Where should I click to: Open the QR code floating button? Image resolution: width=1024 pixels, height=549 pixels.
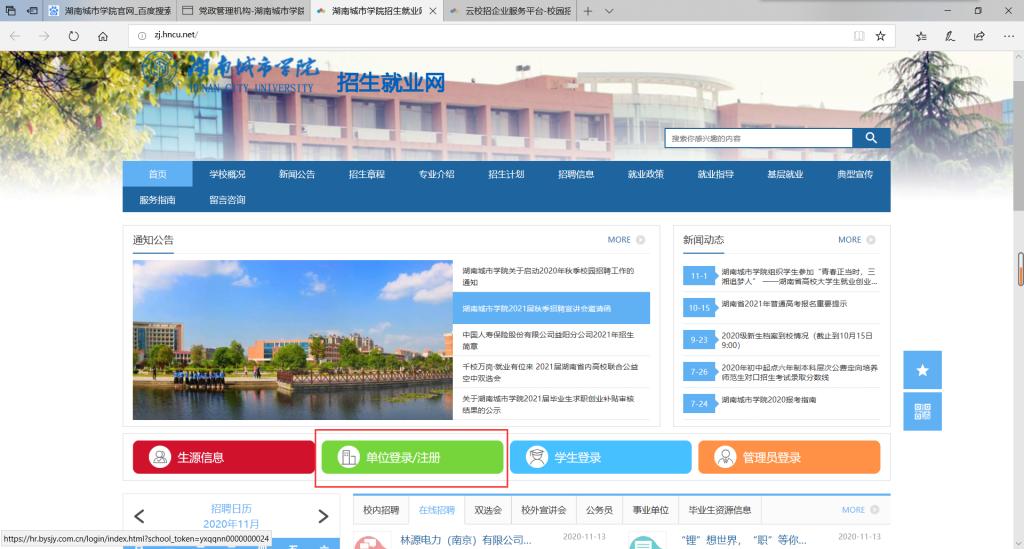point(922,411)
